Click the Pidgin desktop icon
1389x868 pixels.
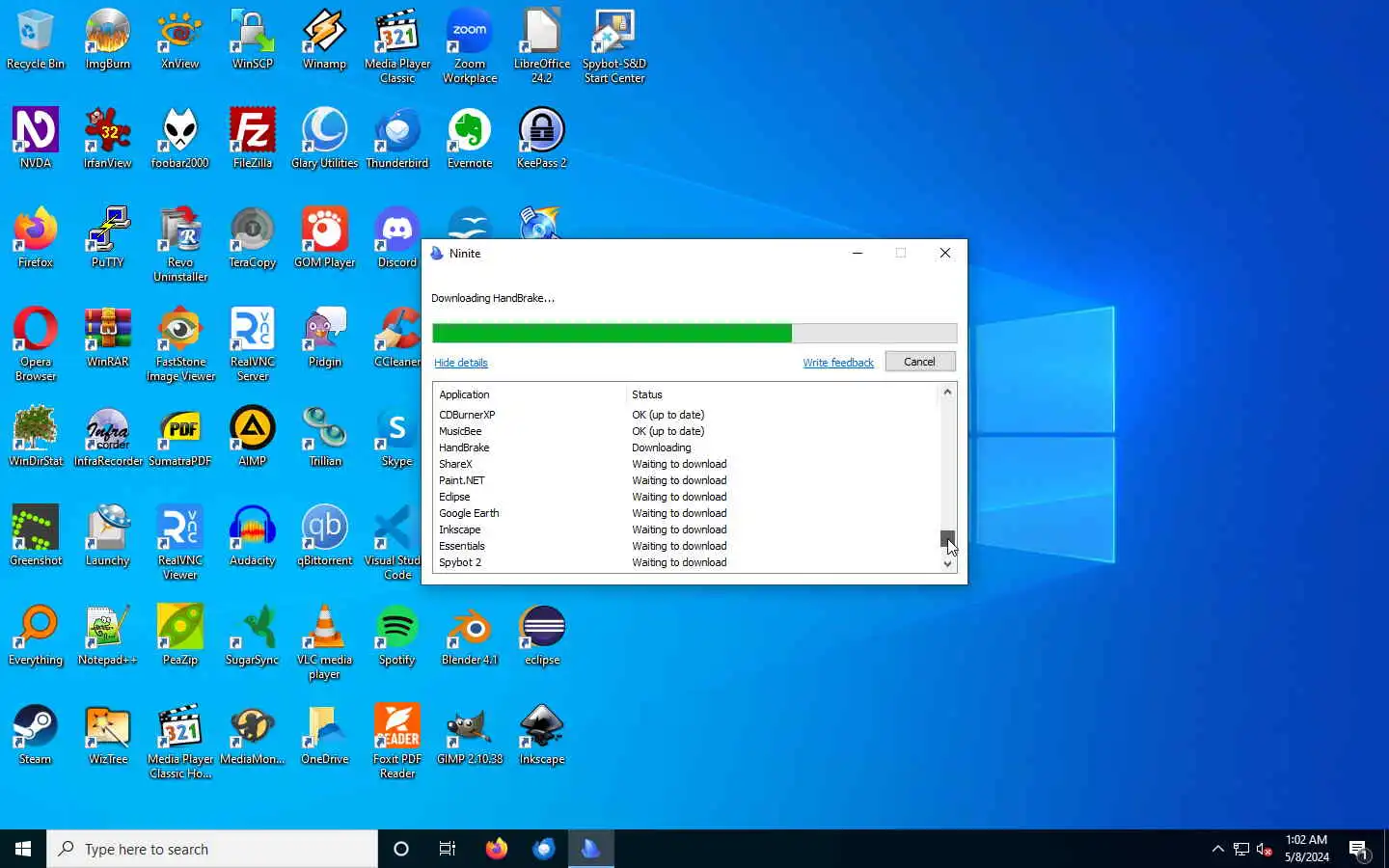coord(325,337)
